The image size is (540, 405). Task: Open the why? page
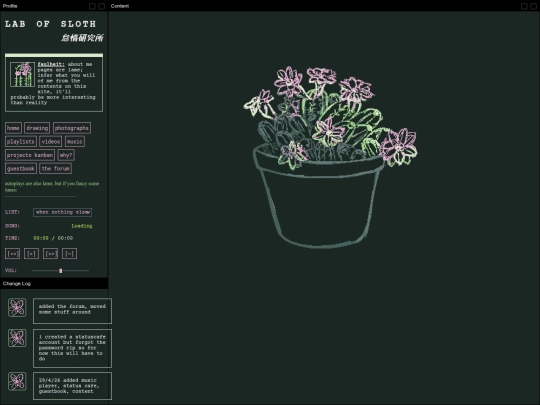tap(66, 155)
